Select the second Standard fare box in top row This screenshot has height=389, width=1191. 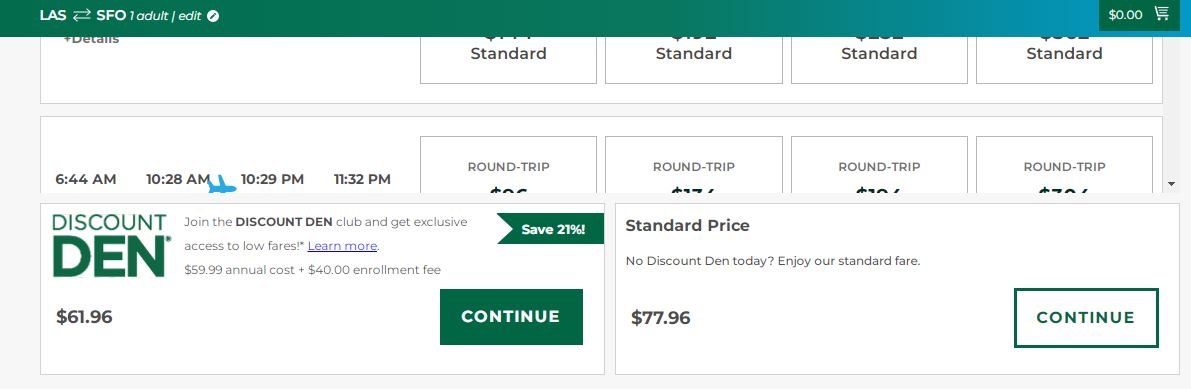(x=693, y=59)
